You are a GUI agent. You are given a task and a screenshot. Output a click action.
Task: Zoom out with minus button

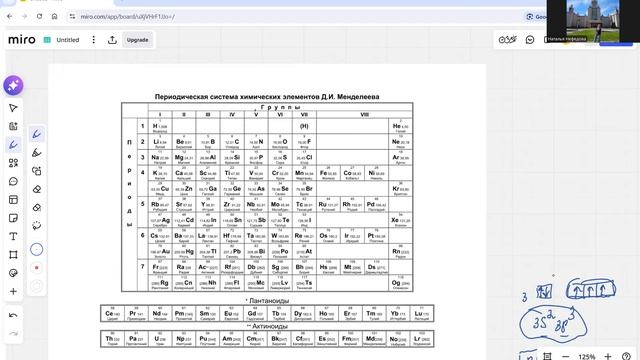(565, 356)
